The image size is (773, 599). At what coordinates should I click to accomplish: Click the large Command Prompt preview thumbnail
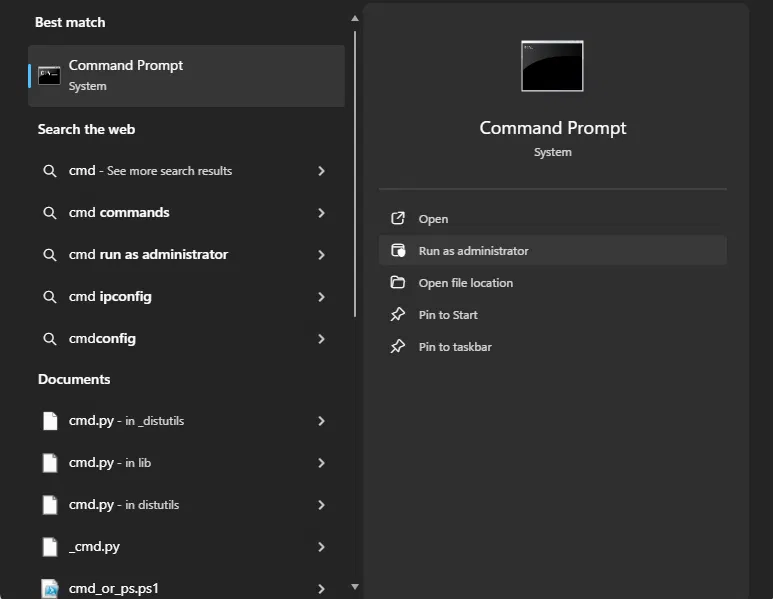[552, 66]
